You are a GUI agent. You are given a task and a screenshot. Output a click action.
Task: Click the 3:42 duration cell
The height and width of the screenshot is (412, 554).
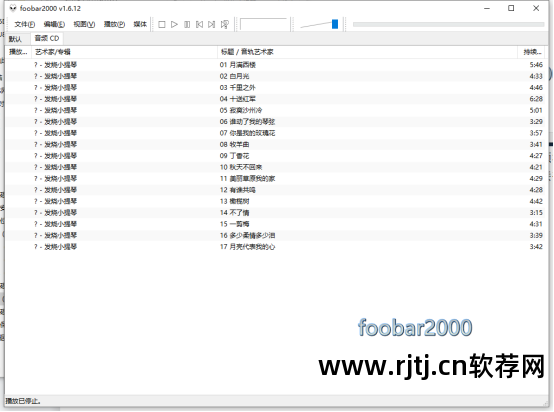point(536,247)
